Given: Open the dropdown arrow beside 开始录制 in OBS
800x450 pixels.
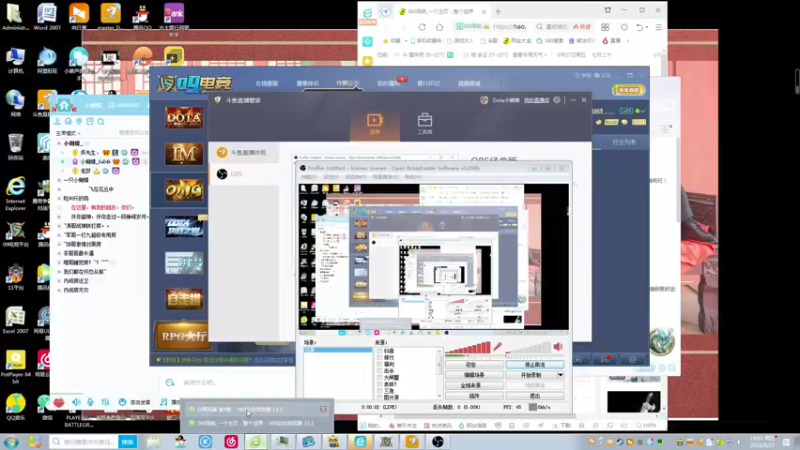Looking at the screenshot, I should [560, 375].
